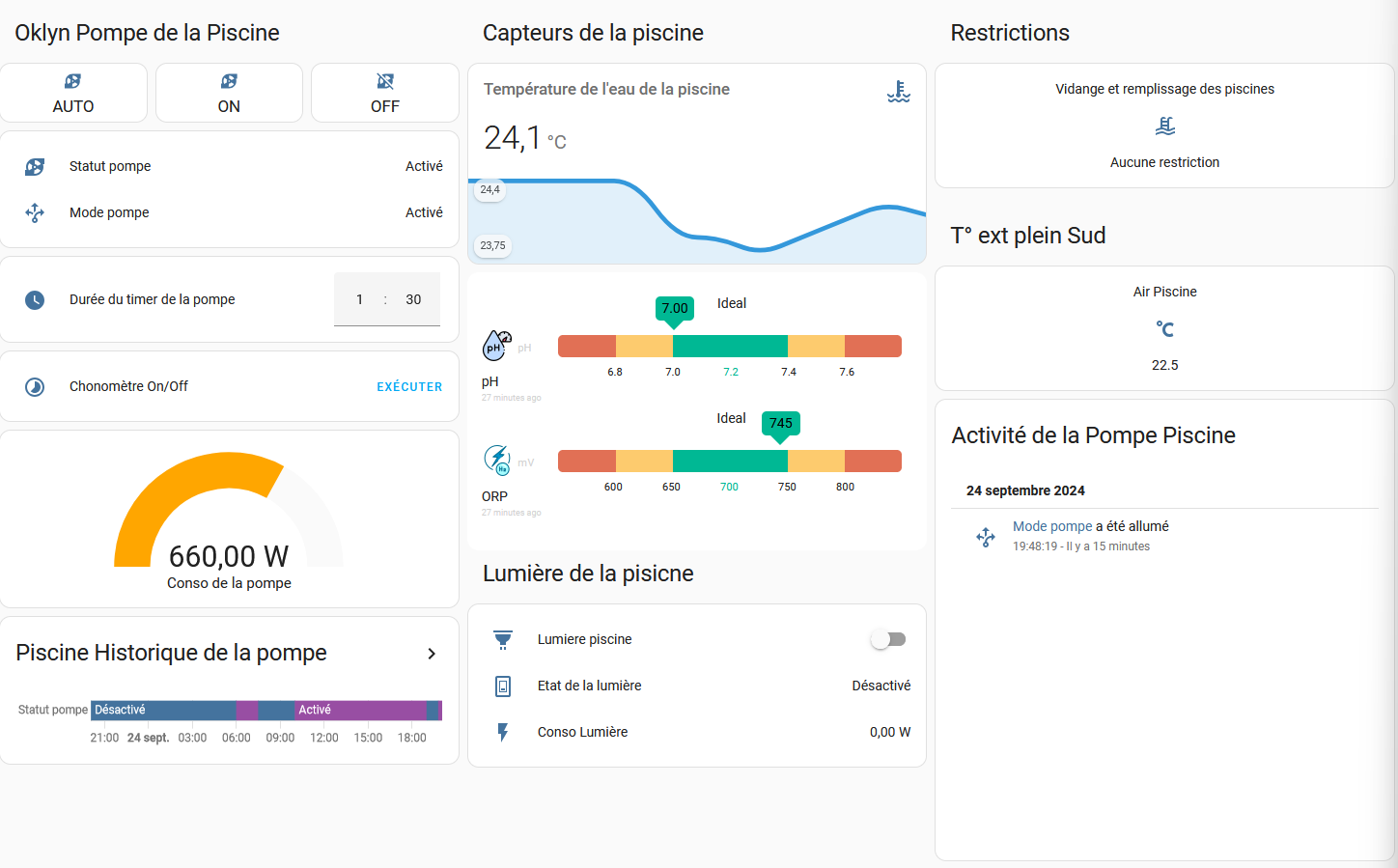Viewport: 1398px width, 868px height.
Task: Select the Activé segment in pump history
Action: 361,711
